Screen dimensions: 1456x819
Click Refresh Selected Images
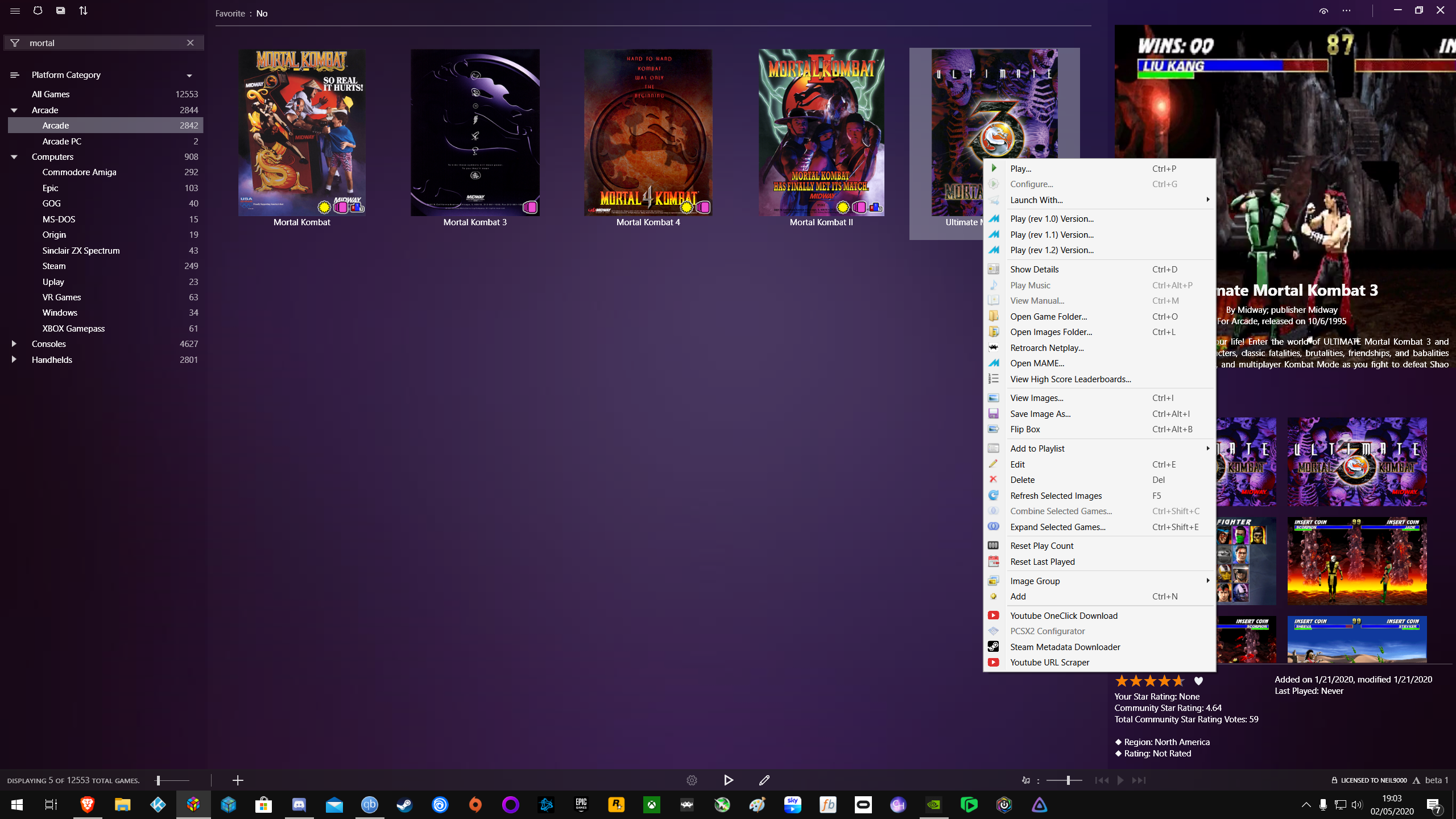(1099, 496)
